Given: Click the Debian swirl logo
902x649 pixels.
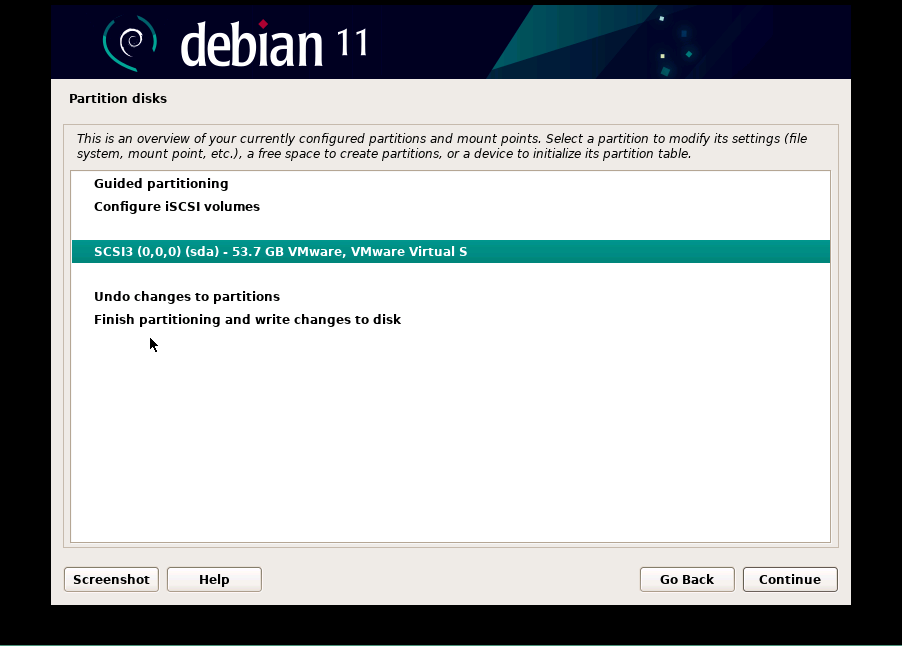Looking at the screenshot, I should [x=128, y=41].
